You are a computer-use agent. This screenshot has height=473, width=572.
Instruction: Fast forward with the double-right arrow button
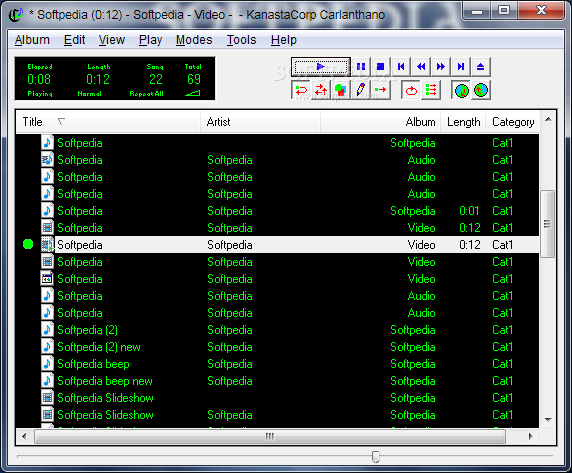pyautogui.click(x=441, y=67)
